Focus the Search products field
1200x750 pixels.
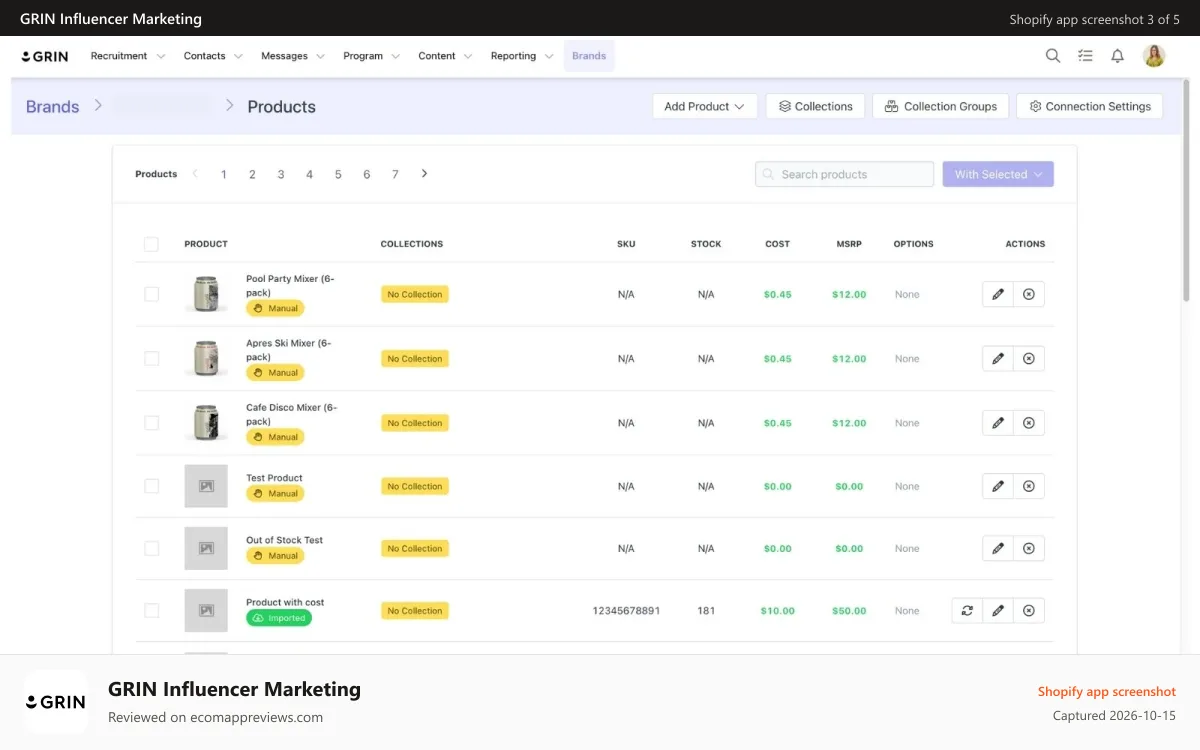(x=844, y=174)
